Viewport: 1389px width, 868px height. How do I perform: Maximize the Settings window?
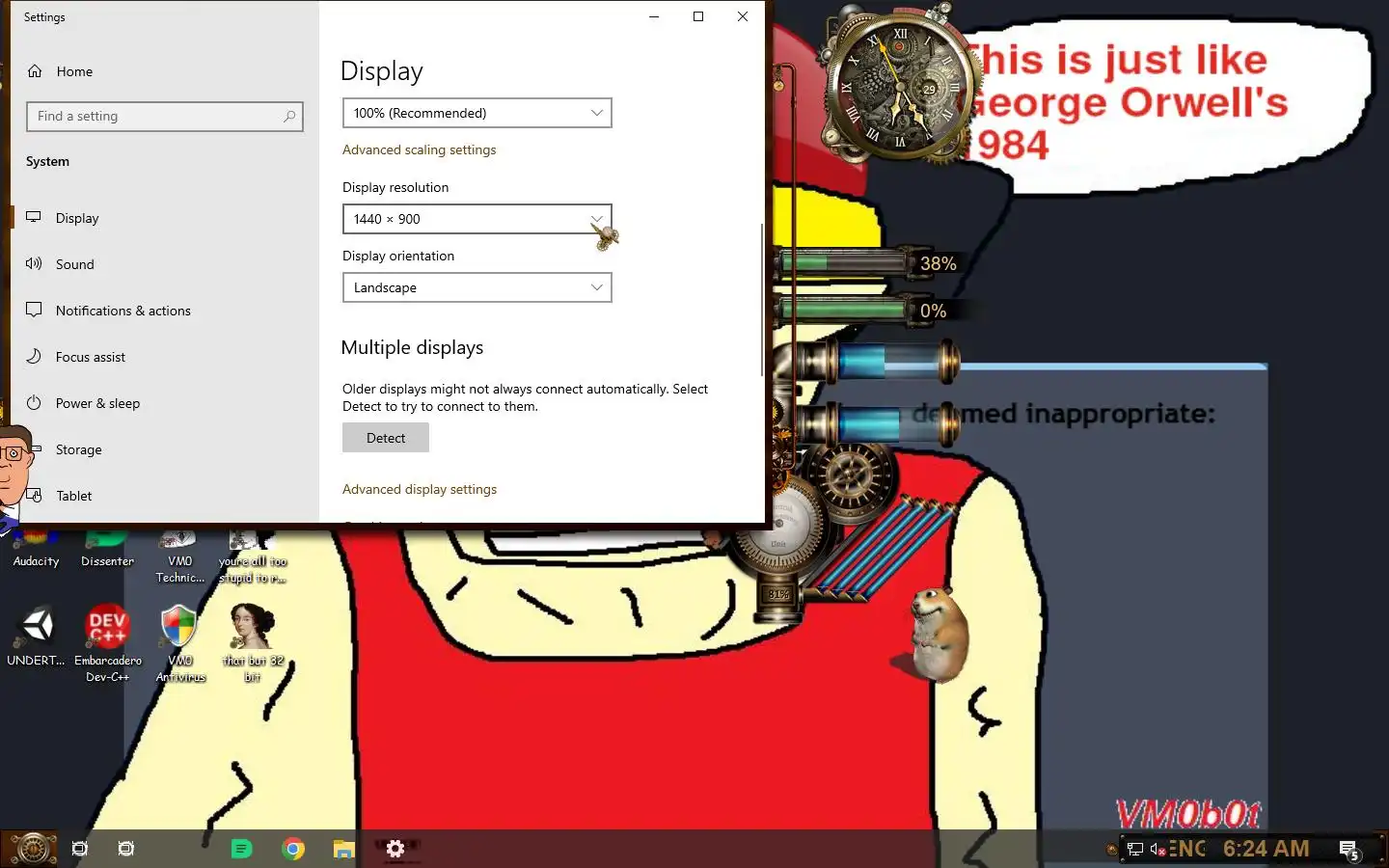(x=698, y=16)
